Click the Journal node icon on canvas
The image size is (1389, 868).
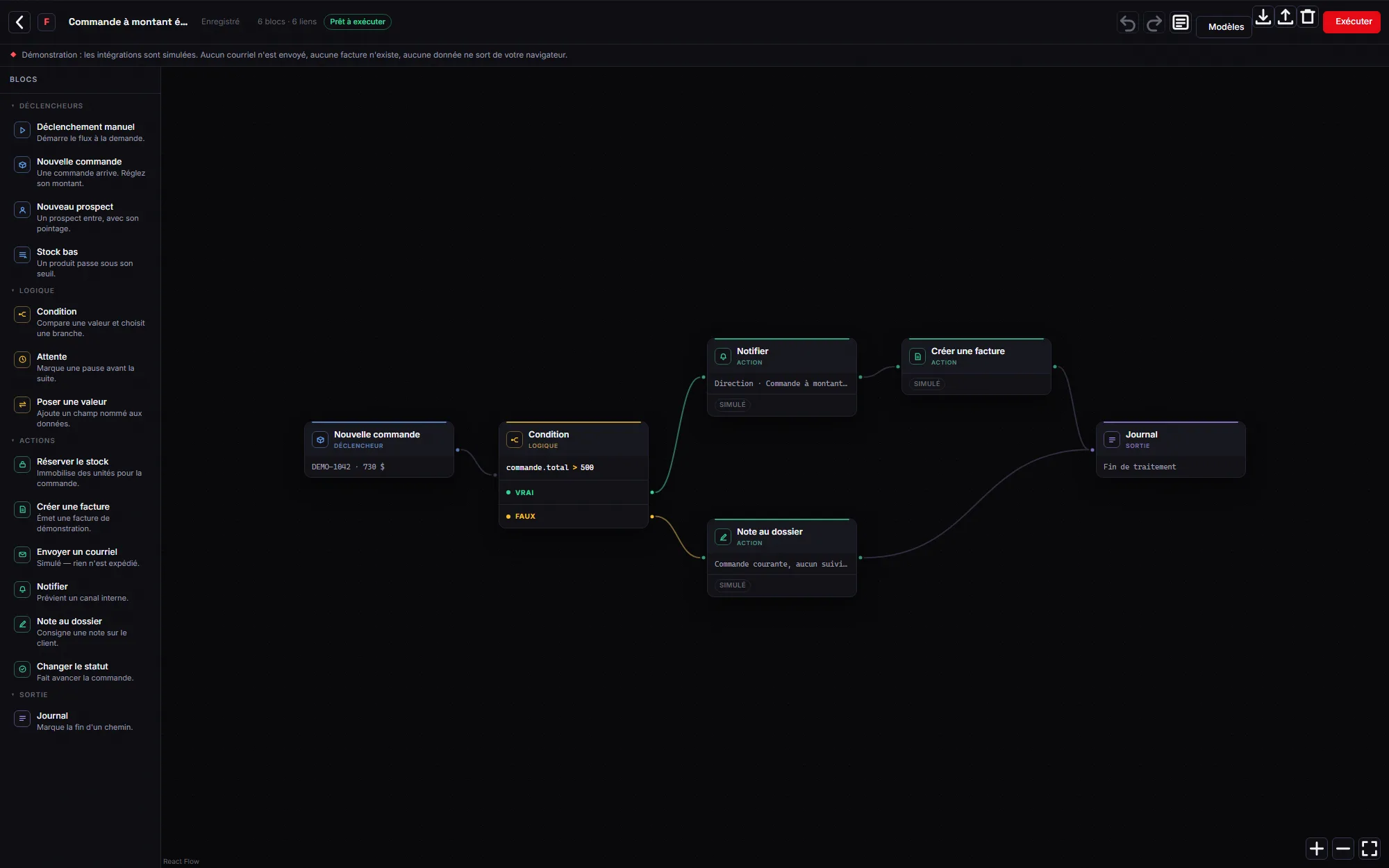point(1112,440)
